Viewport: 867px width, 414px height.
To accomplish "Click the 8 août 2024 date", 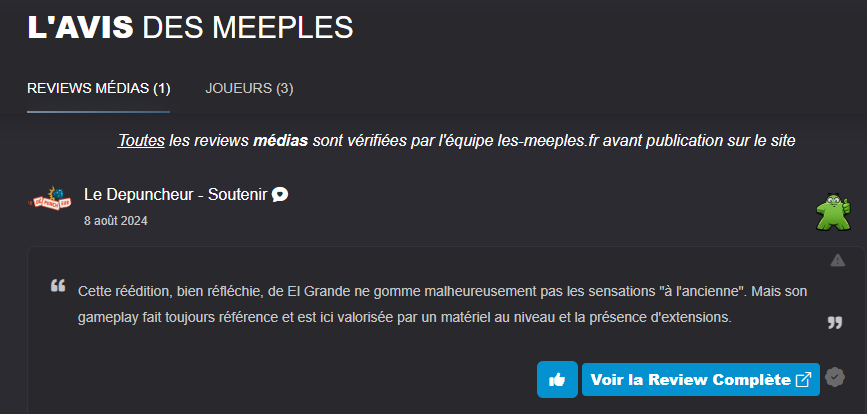I will pyautogui.click(x=116, y=221).
